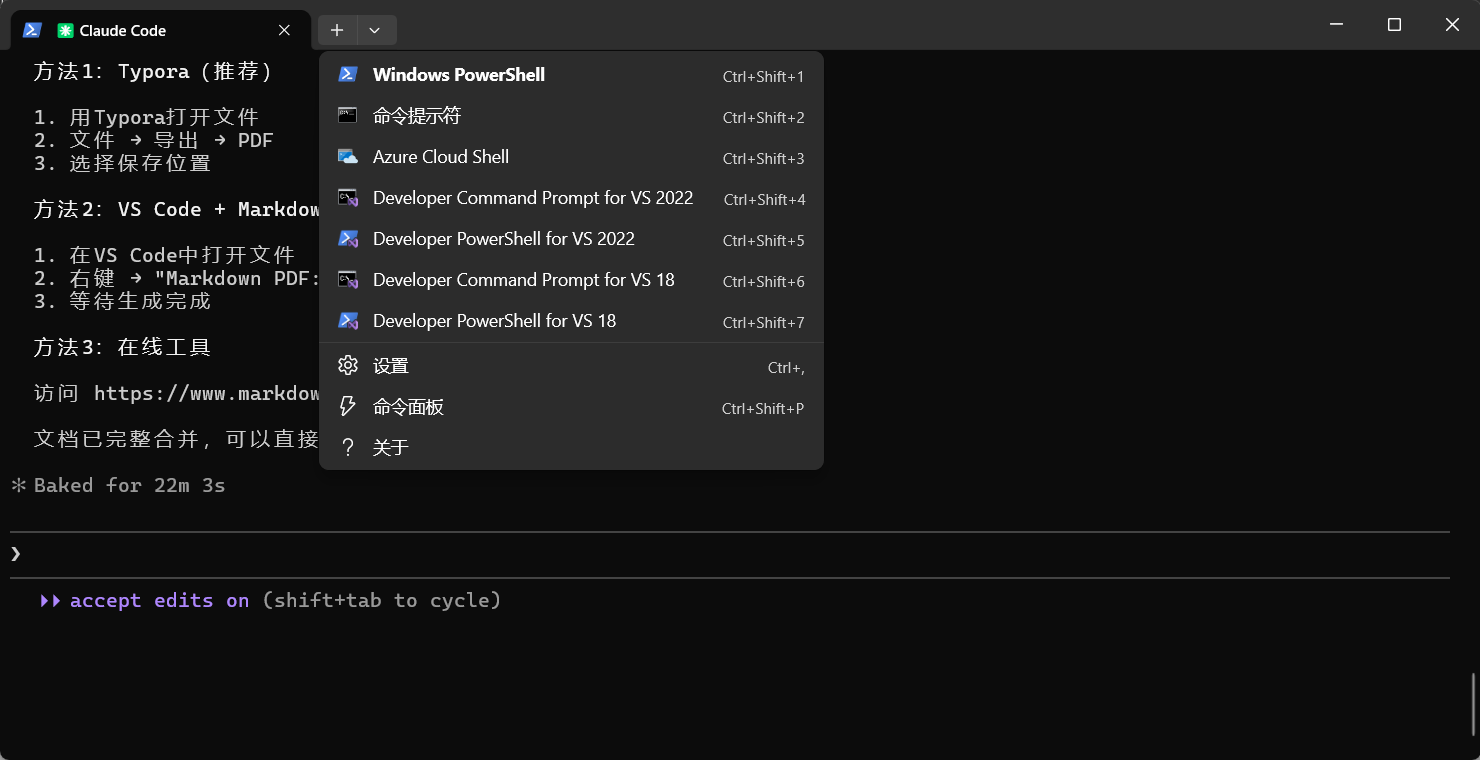1480x760 pixels.
Task: Click the accept edits on mode indicator
Action: coord(159,601)
